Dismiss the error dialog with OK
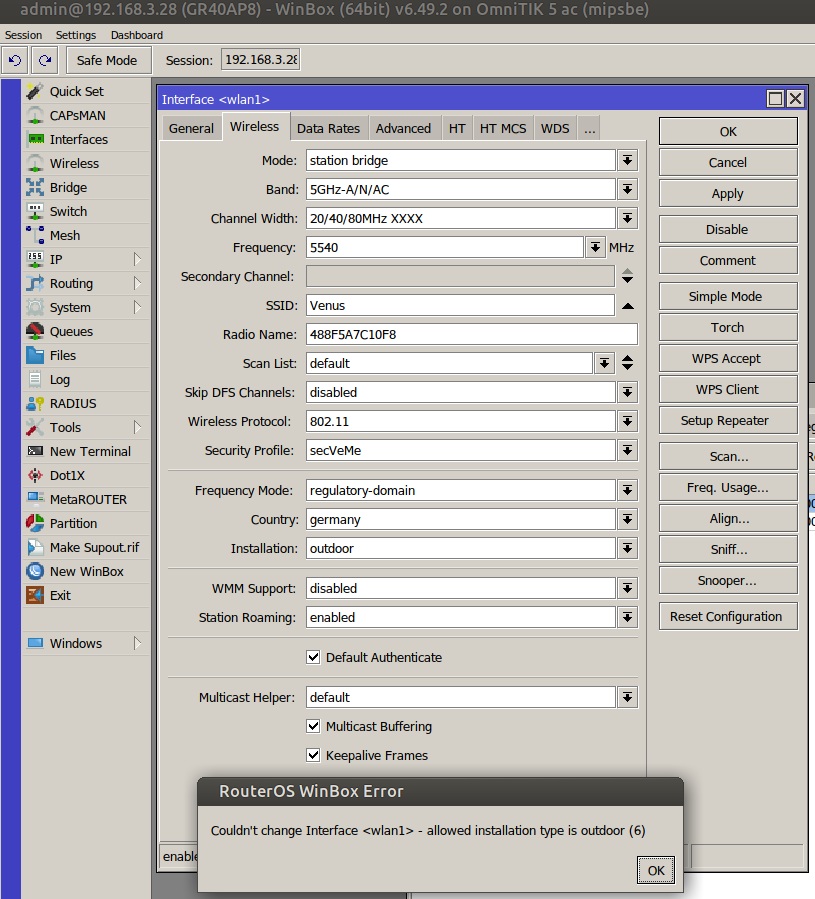Screen dimensions: 815x899 (656, 870)
